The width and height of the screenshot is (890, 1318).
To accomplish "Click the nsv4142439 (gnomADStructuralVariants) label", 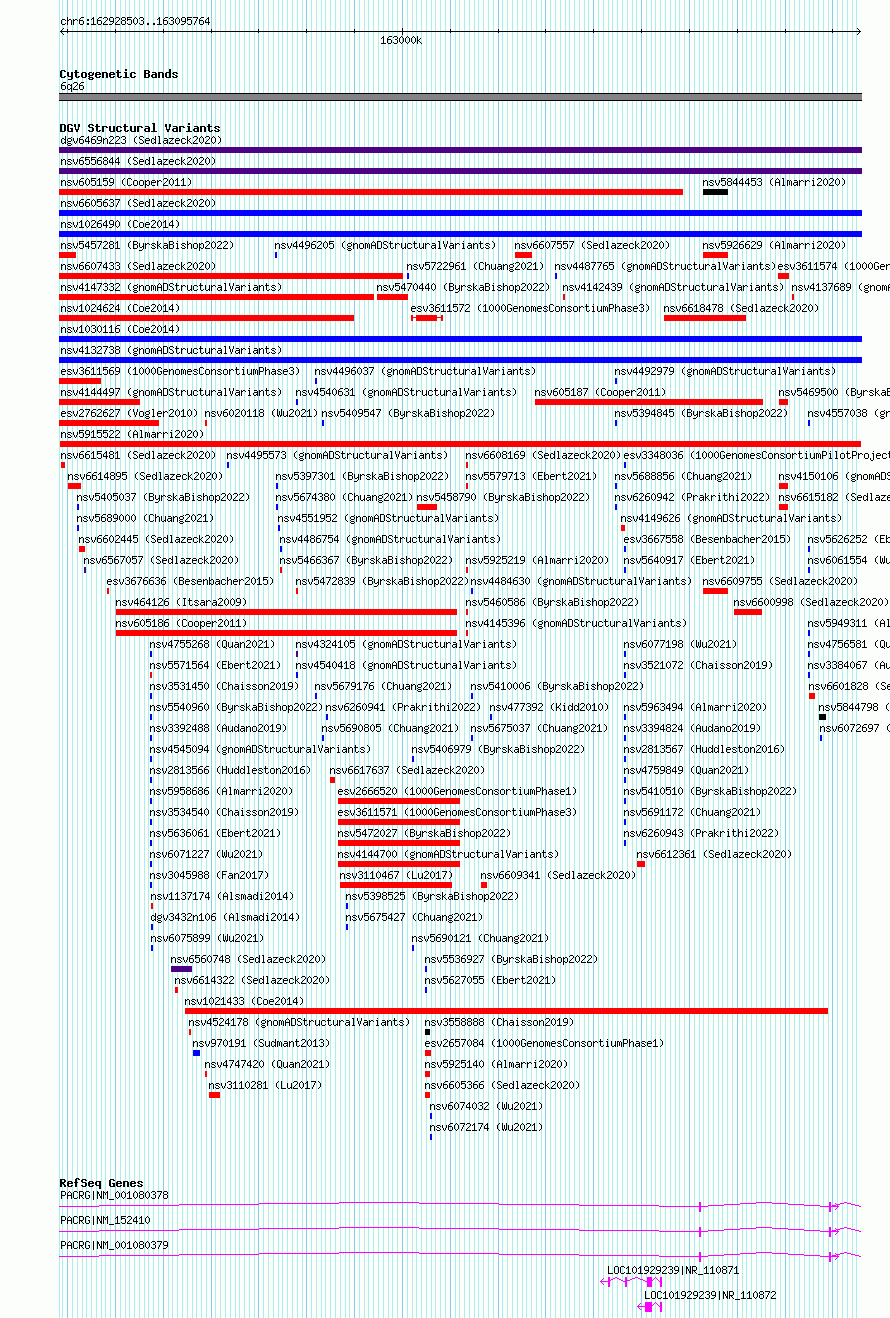I will point(673,287).
